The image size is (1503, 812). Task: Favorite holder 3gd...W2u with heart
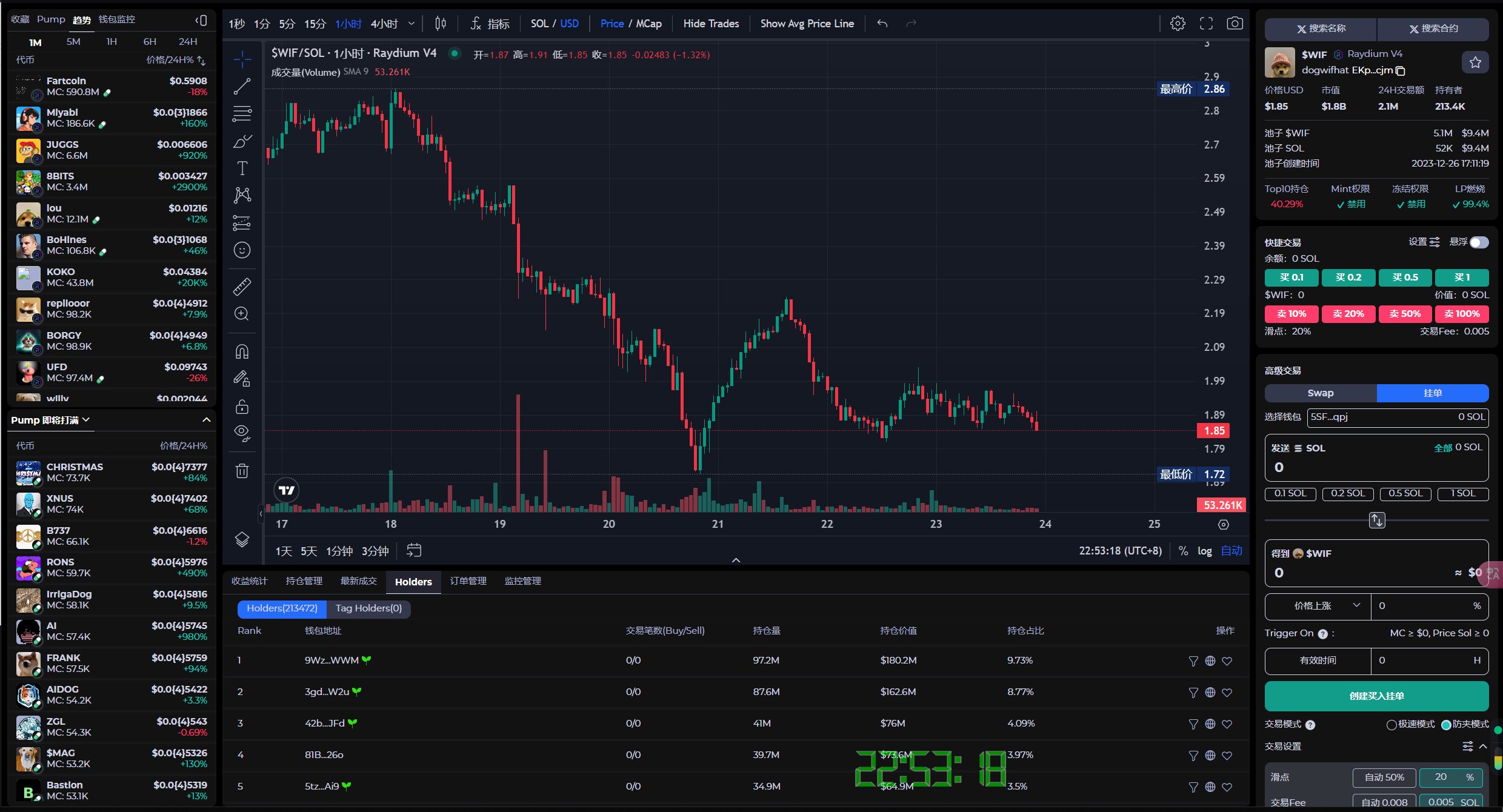point(1227,693)
